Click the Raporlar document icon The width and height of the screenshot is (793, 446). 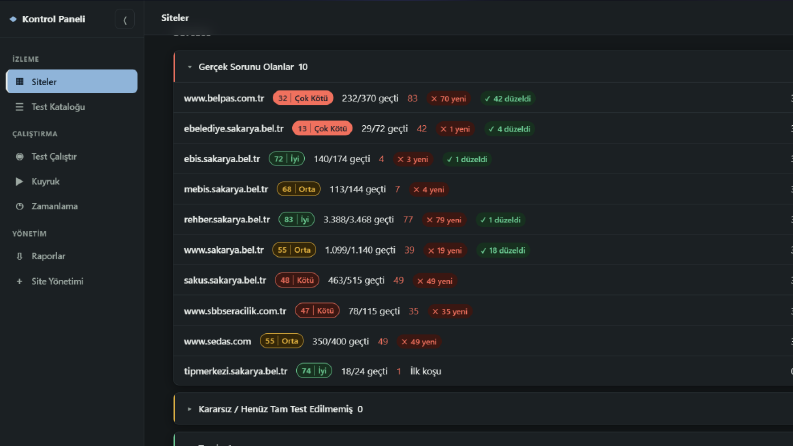[20, 256]
